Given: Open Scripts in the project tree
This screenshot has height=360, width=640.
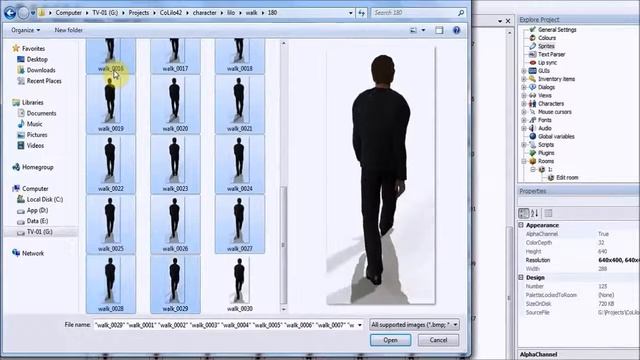Looking at the screenshot, I should [546, 144].
